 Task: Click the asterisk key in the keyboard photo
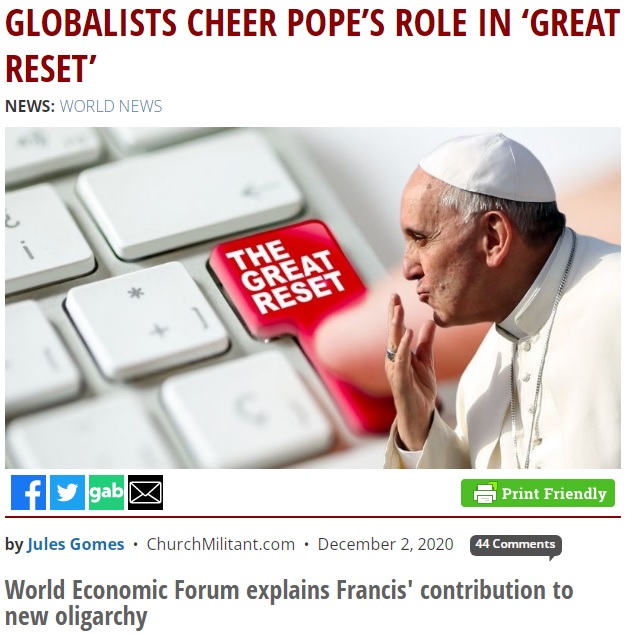pyautogui.click(x=146, y=319)
